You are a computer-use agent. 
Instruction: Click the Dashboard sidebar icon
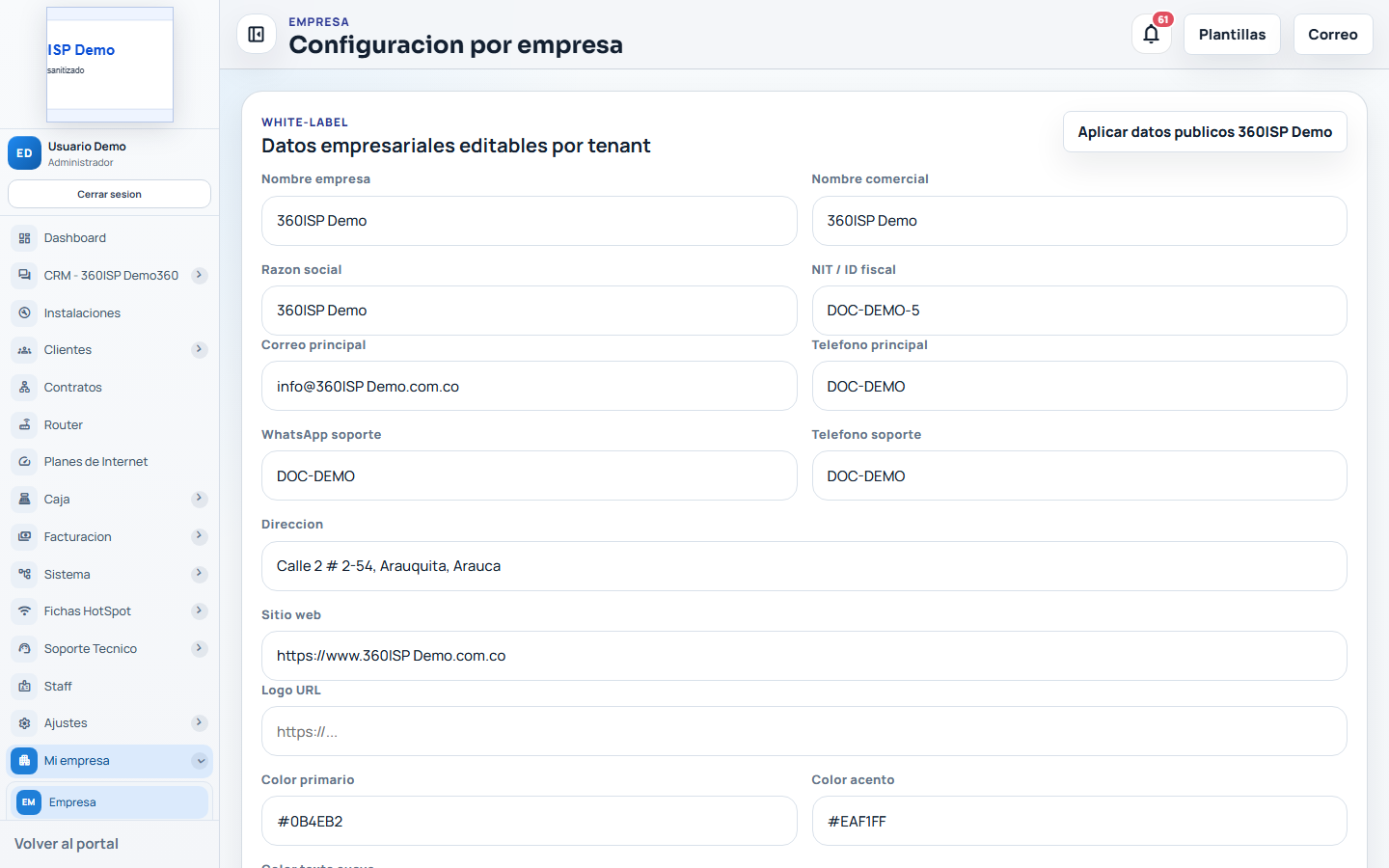25,238
